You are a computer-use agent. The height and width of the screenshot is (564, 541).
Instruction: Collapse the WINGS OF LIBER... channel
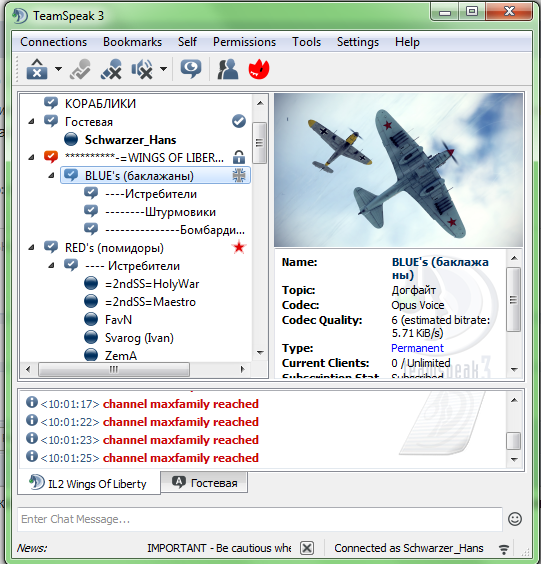[32, 158]
